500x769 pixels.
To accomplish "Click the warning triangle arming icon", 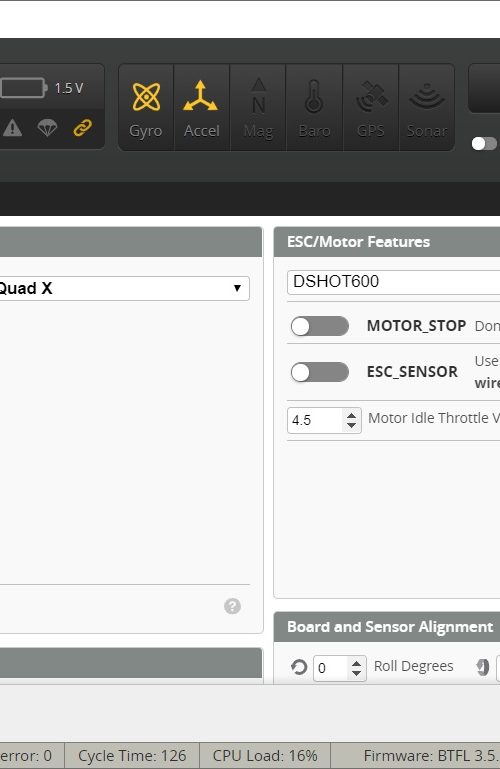I will [x=12, y=128].
